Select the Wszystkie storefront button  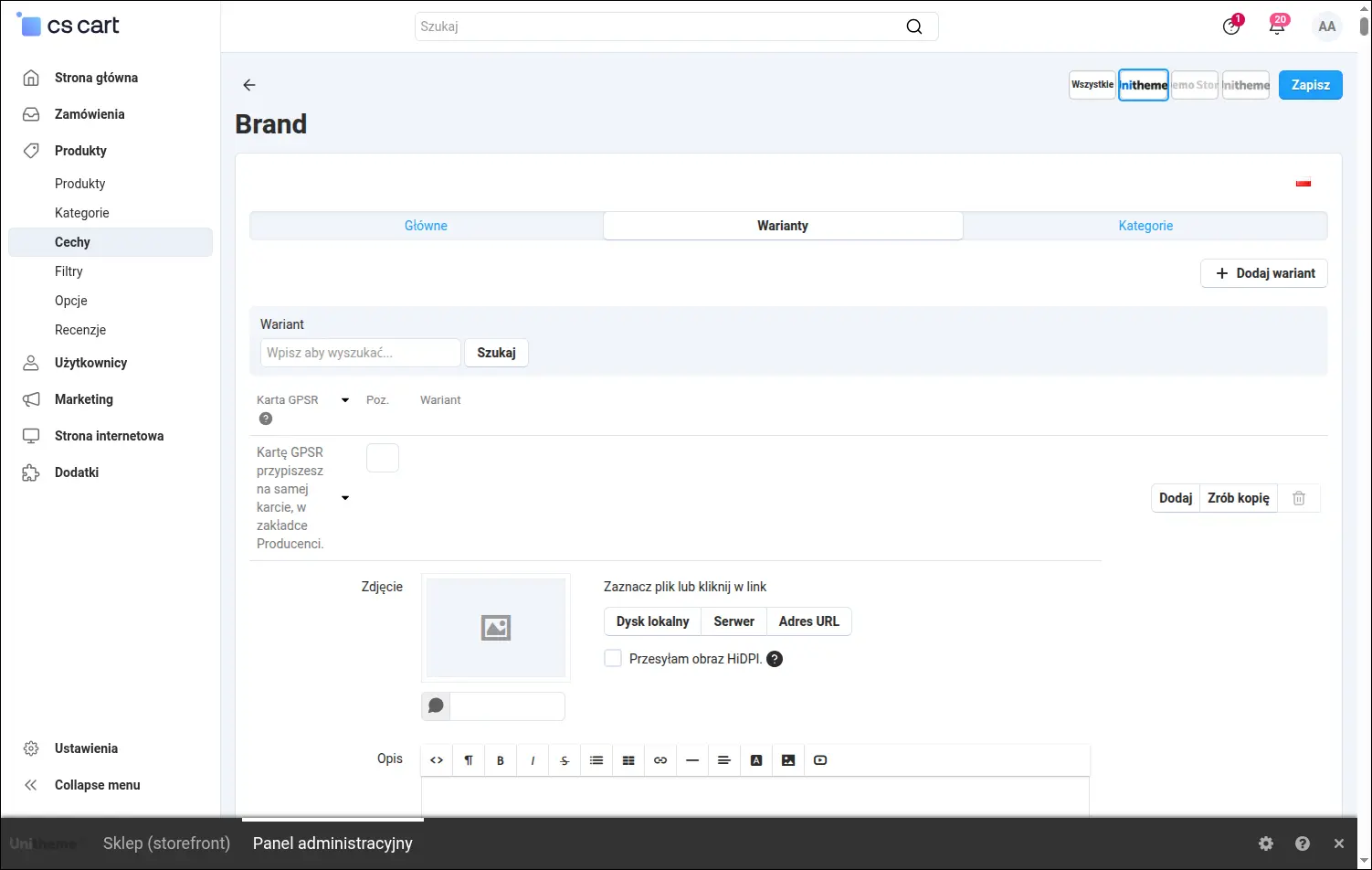point(1092,85)
